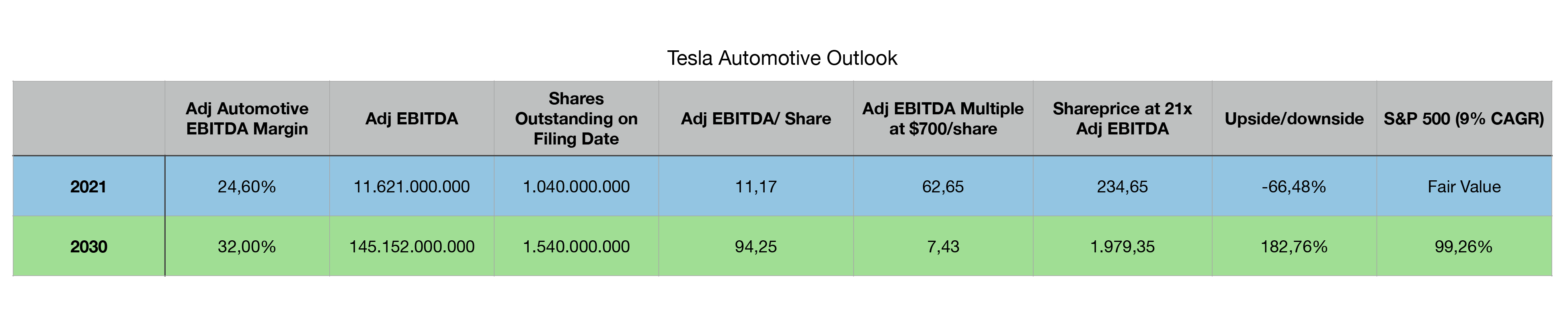Viewport: 1568px width, 322px height.
Task: Click the 99,26% S&P 500 cell
Action: coord(1464,246)
